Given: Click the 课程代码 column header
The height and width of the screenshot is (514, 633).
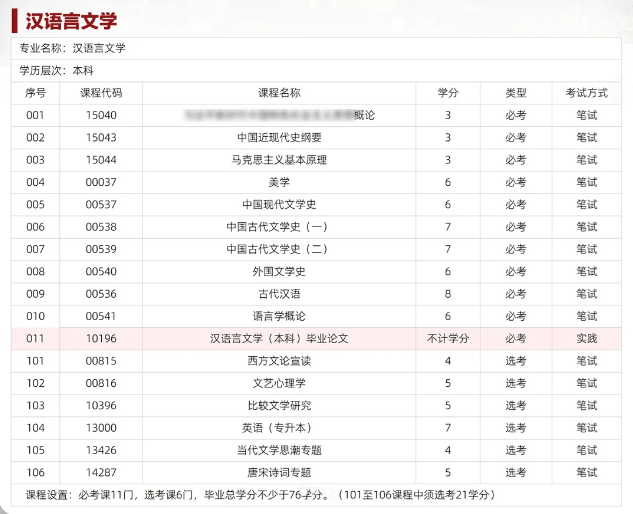Looking at the screenshot, I should click(101, 93).
